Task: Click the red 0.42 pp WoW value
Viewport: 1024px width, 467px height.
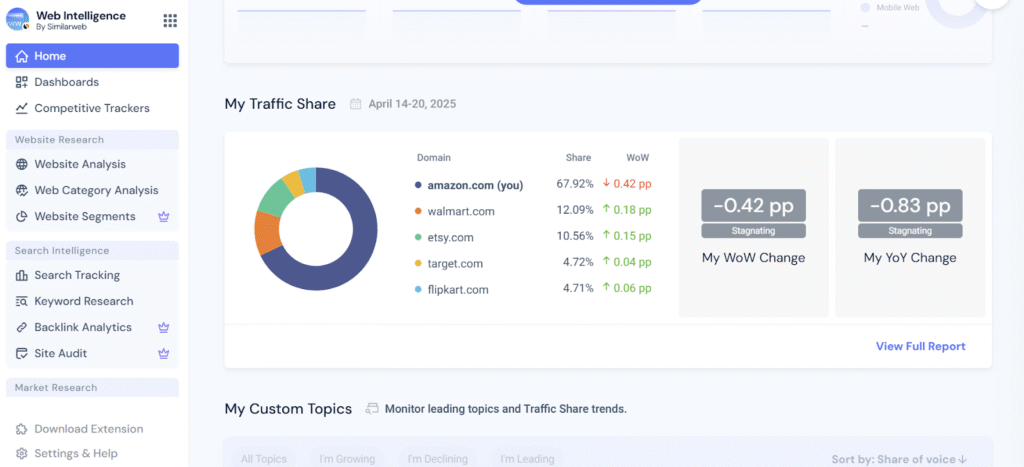Action: pyautogui.click(x=627, y=184)
